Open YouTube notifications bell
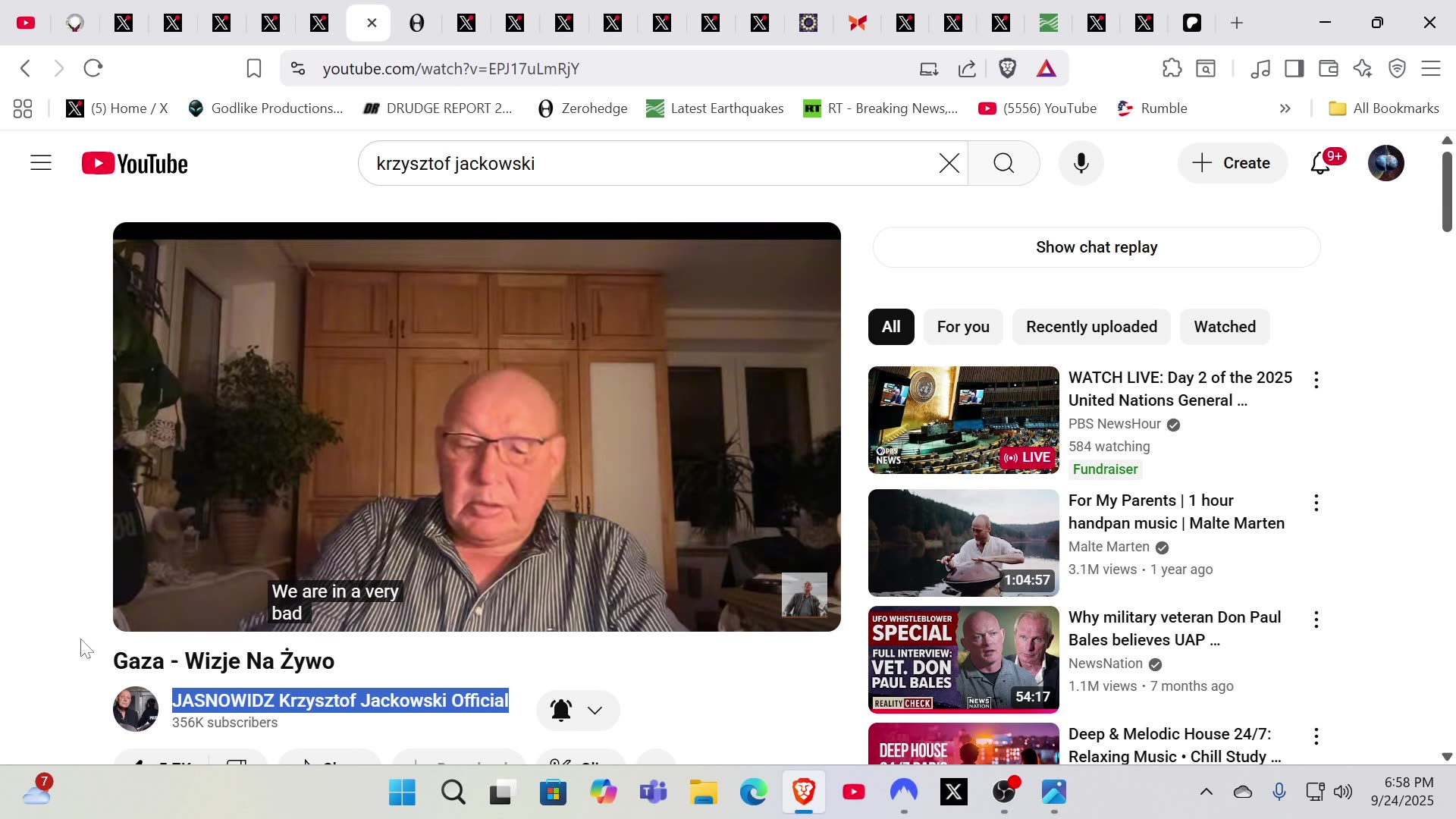Screen dimensions: 1456x819 tap(1320, 163)
